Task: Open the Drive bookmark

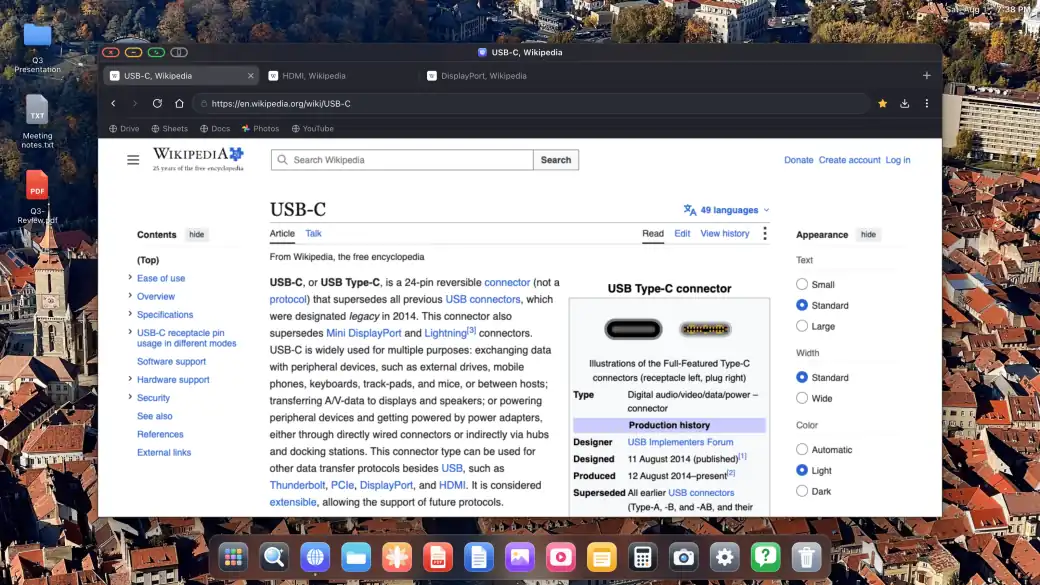Action: [124, 129]
